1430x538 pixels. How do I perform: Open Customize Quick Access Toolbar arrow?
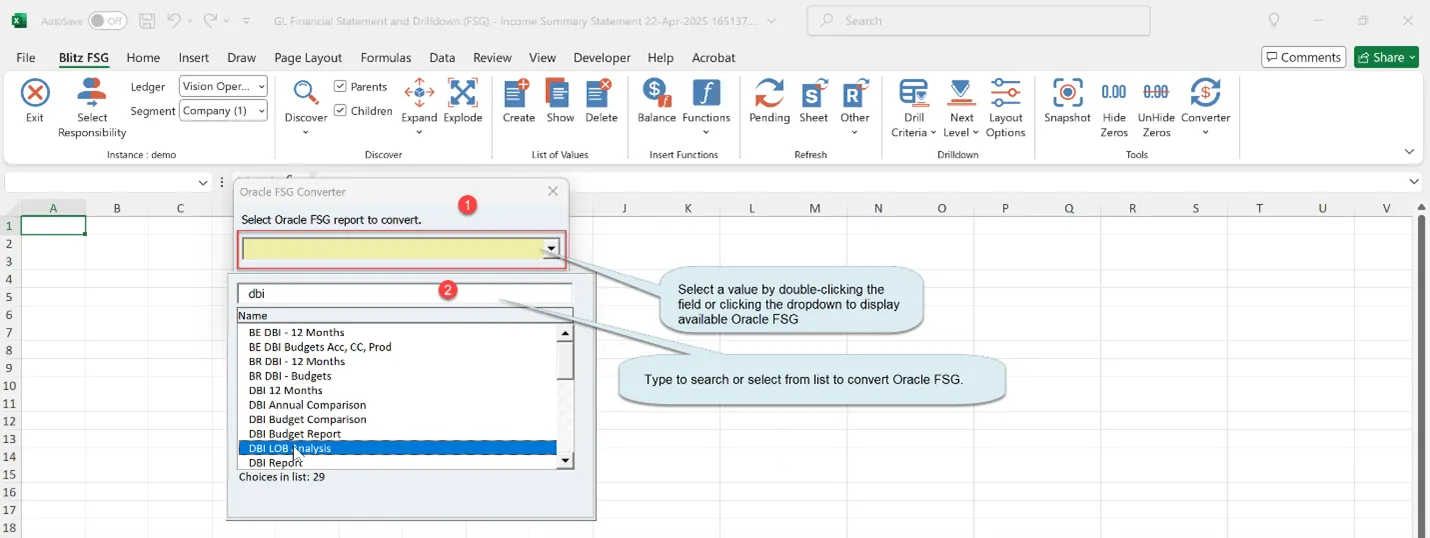coord(248,20)
